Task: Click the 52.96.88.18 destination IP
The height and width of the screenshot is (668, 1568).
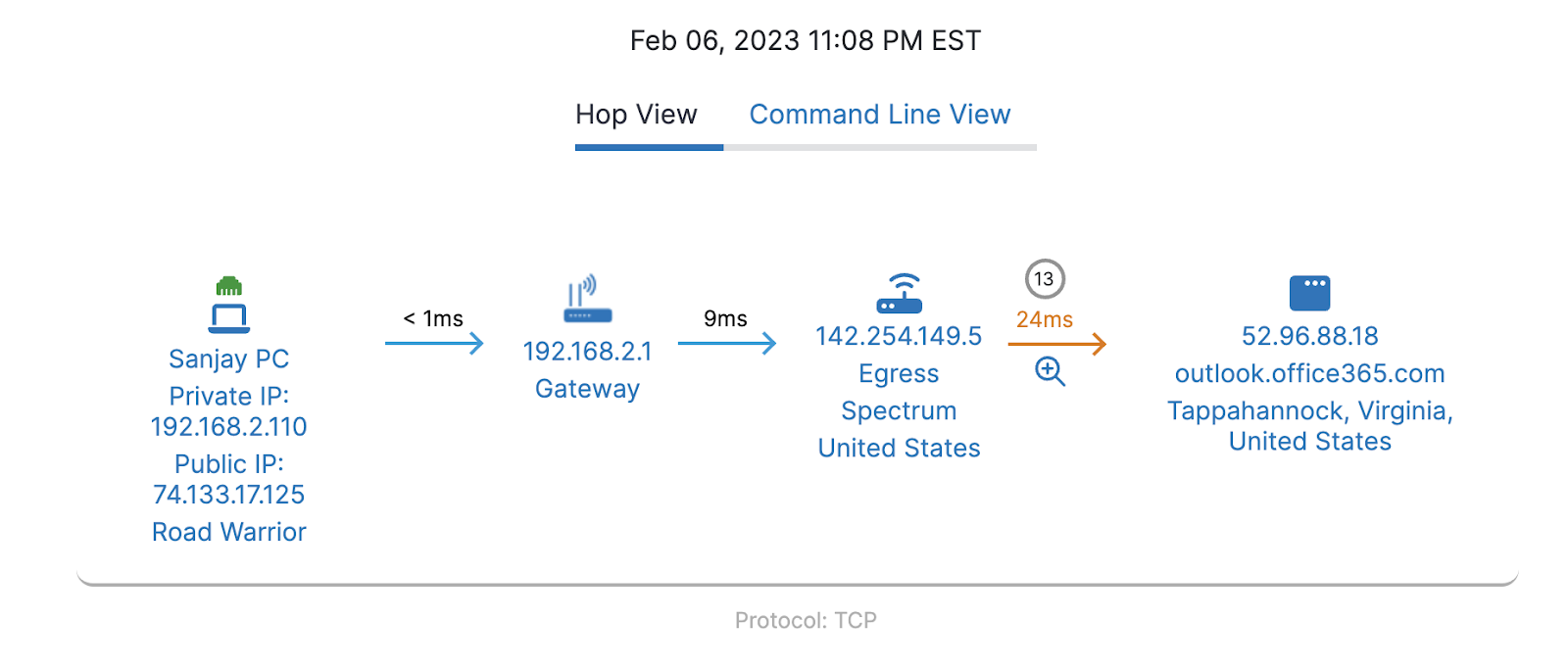Action: [x=1309, y=337]
